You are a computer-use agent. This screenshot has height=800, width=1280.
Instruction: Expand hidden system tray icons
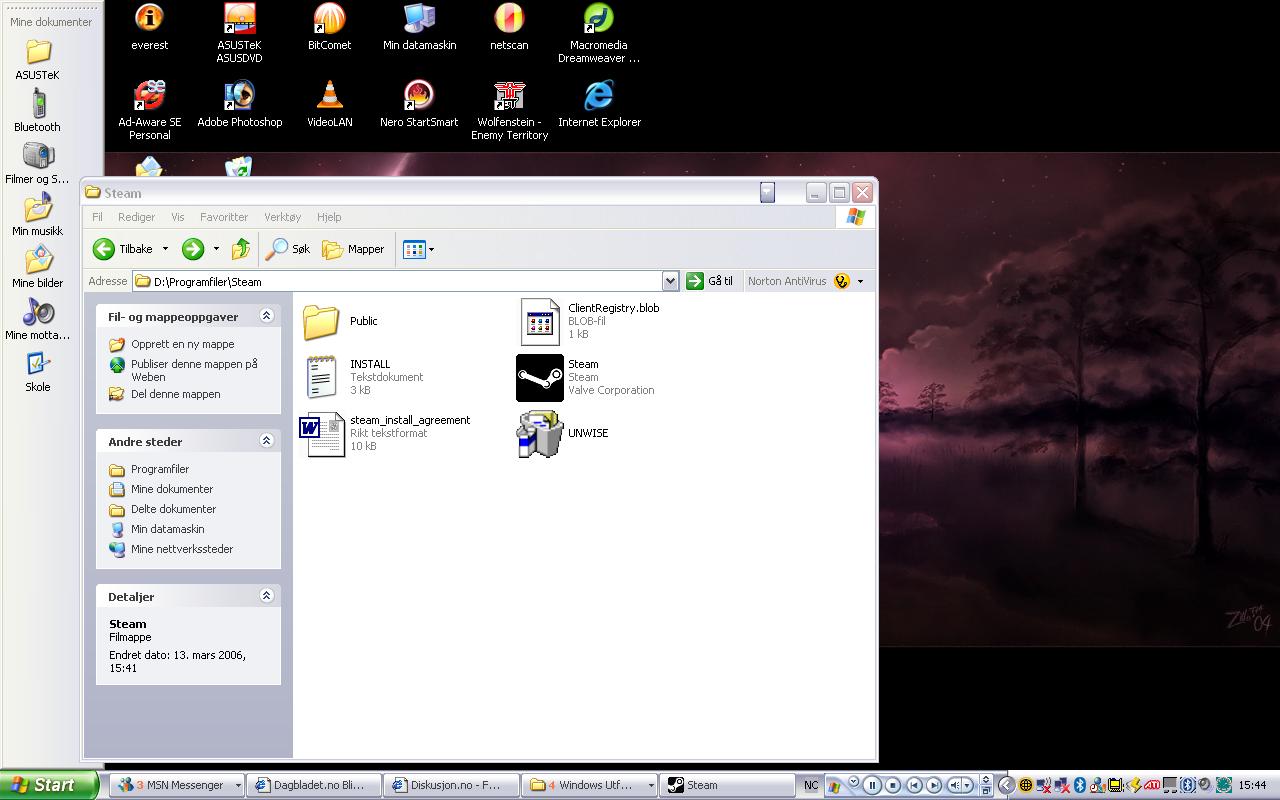pos(1006,785)
